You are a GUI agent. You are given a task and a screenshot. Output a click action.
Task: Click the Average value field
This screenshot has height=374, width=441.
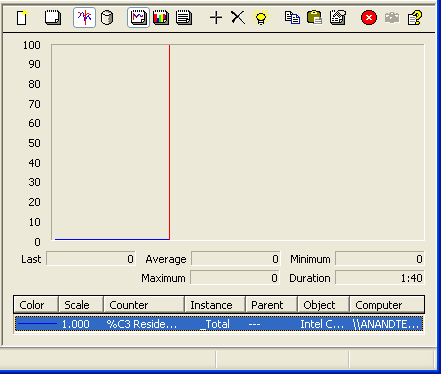pos(236,259)
